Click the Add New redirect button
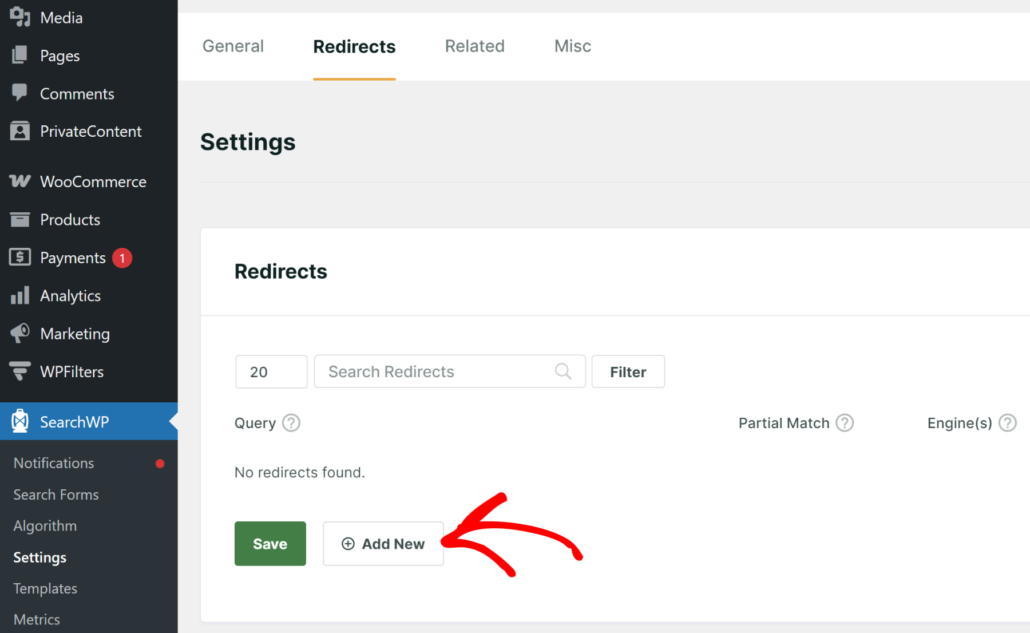The image size is (1030, 633). 383,544
